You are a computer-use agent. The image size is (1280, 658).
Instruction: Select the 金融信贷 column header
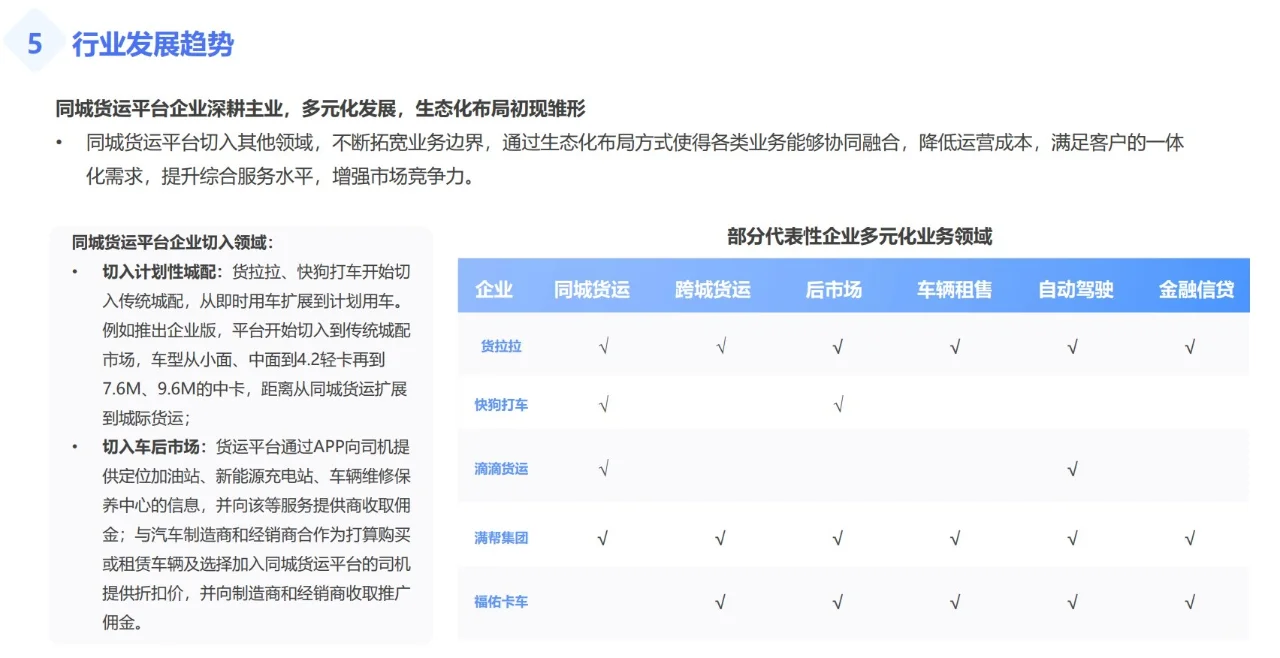[1196, 290]
